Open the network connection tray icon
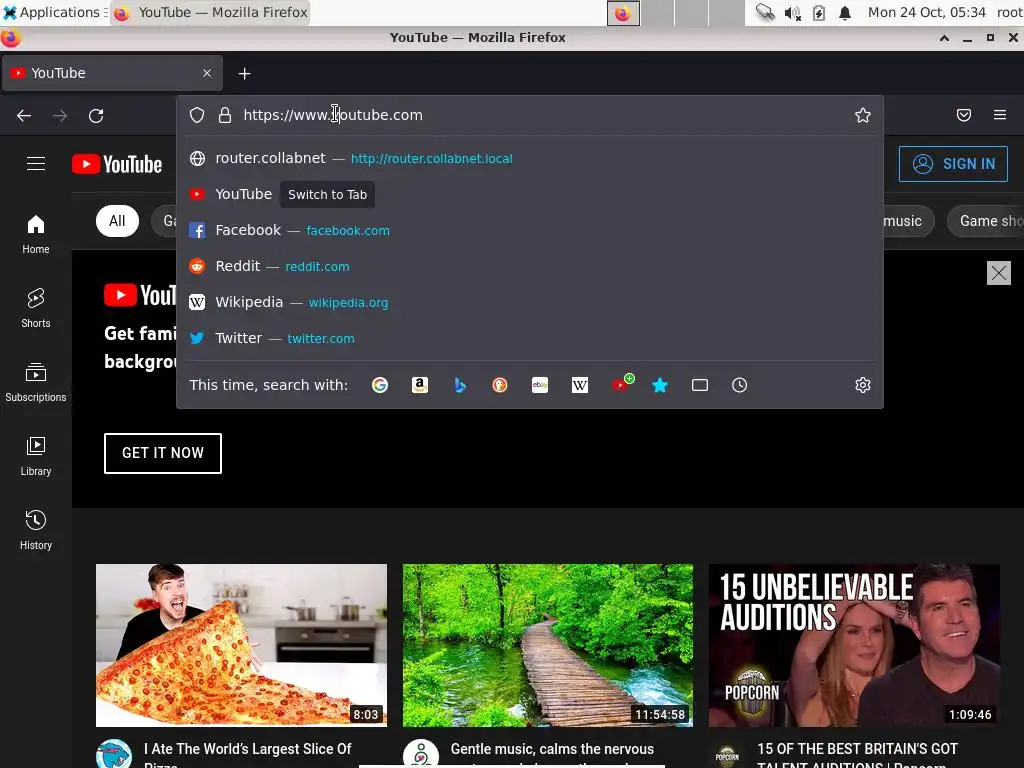This screenshot has width=1024, height=768. pos(765,12)
